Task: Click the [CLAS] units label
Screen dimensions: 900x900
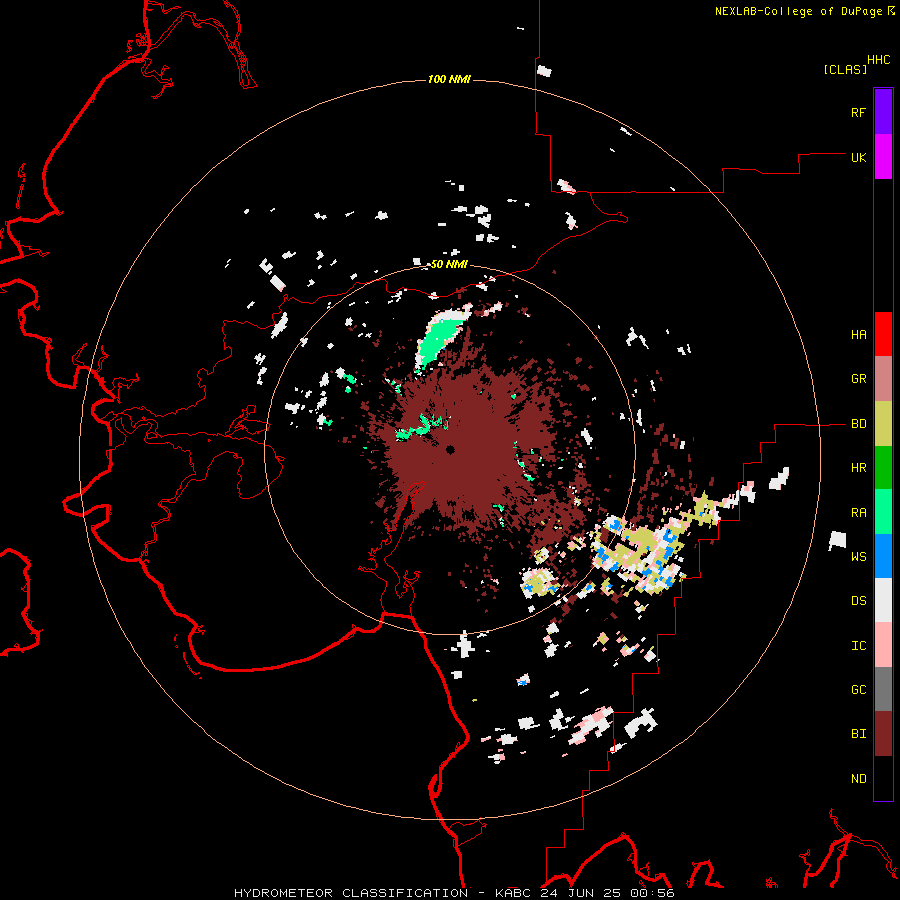Action: point(845,69)
